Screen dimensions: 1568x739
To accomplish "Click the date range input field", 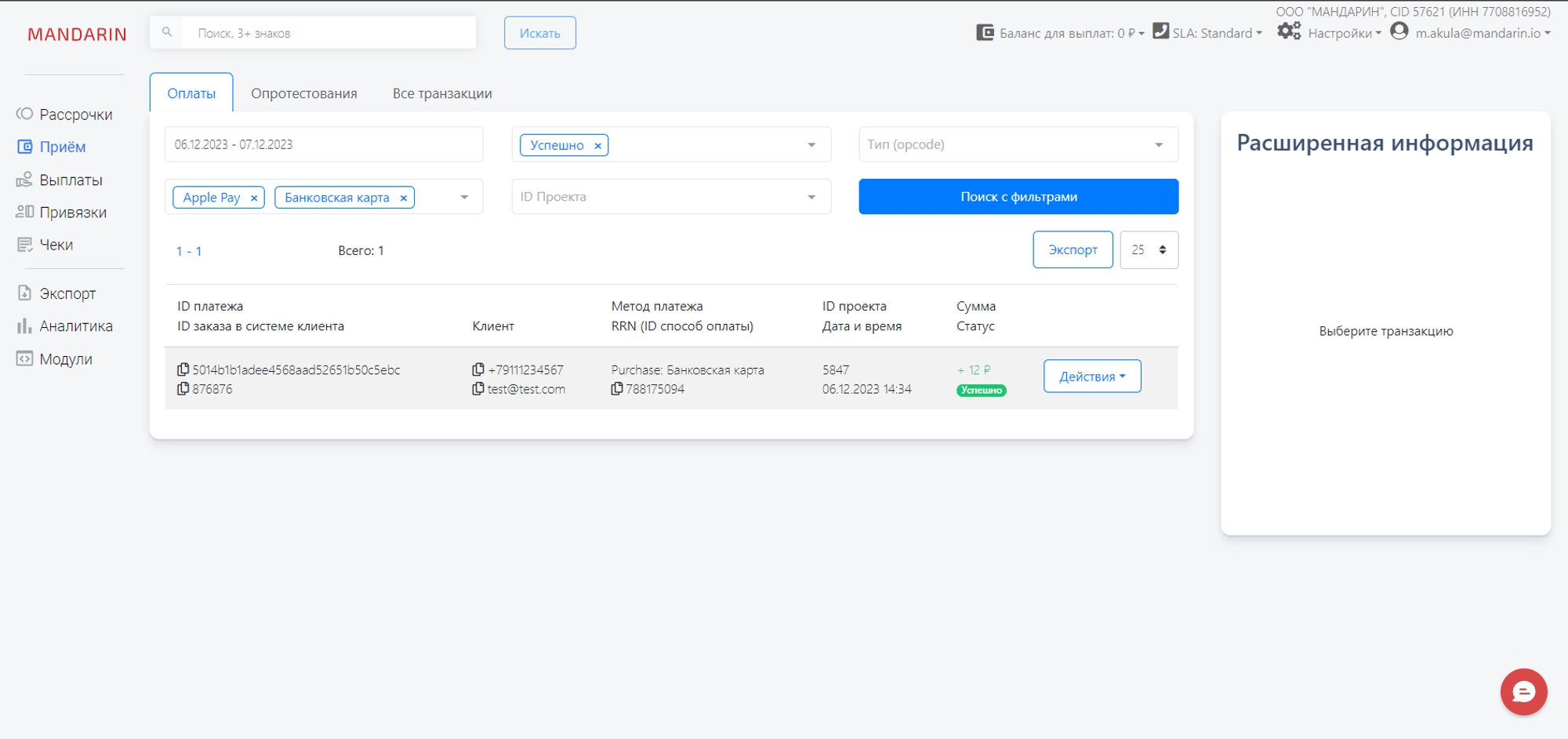I will pyautogui.click(x=323, y=144).
